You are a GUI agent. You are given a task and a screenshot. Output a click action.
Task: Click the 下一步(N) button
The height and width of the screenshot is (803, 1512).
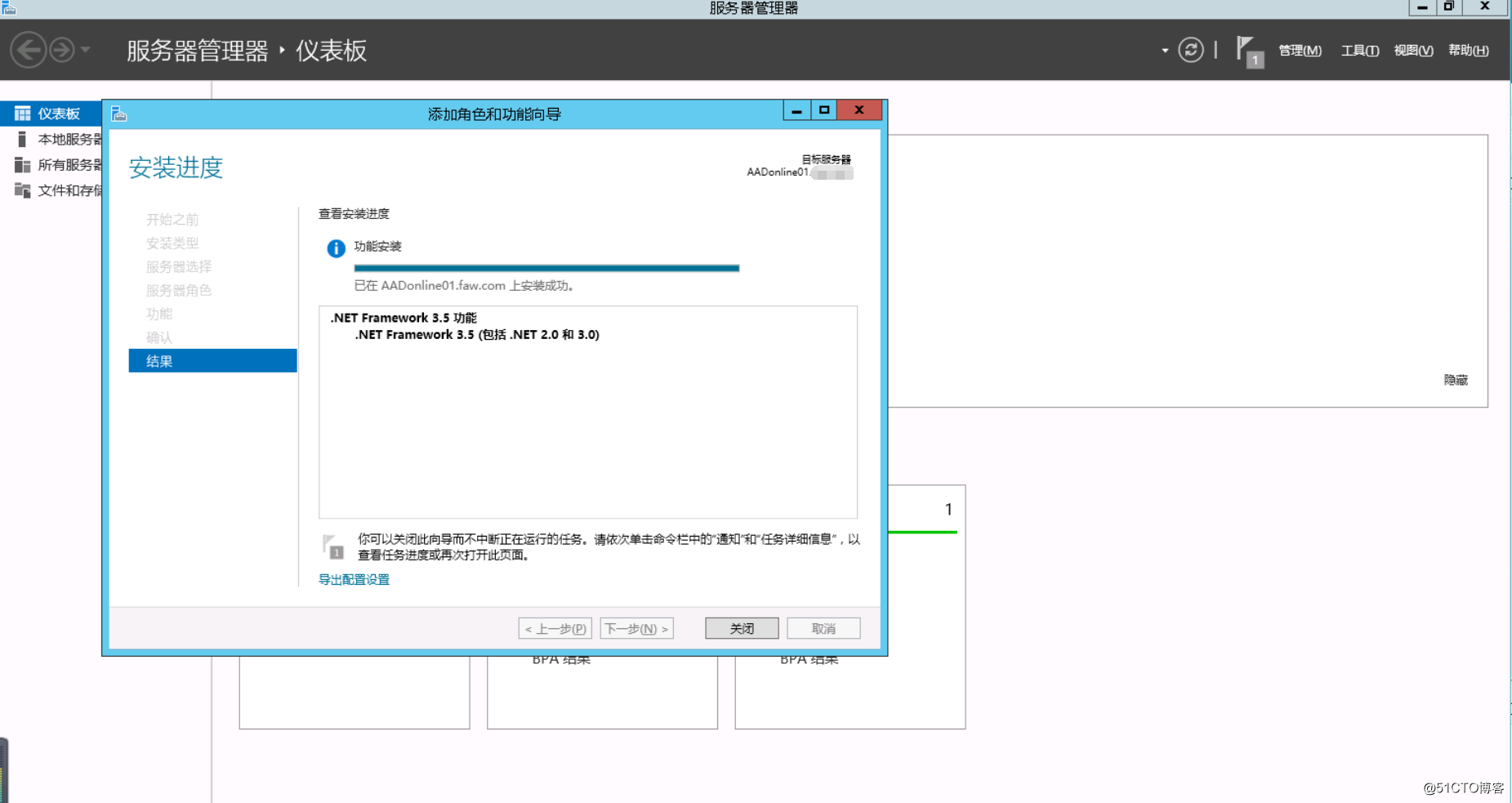[x=637, y=628]
